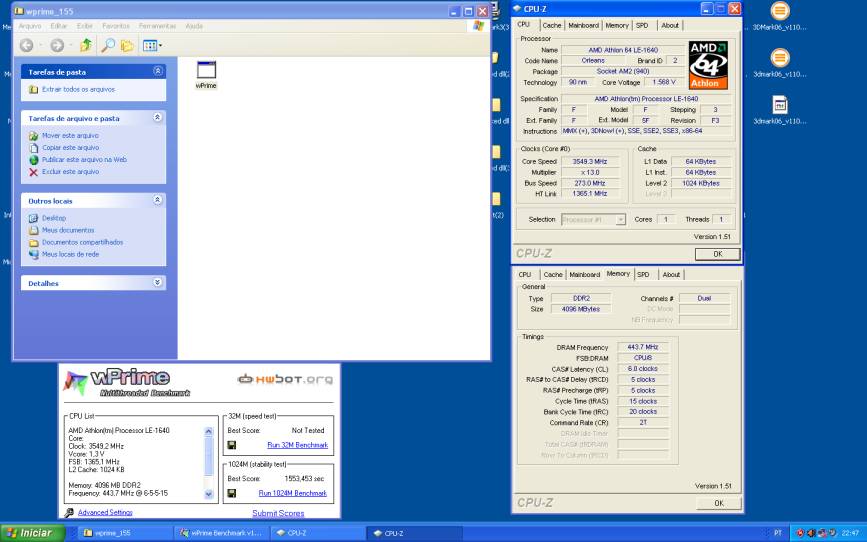
Task: Open the Search magnifier in Explorer toolbar
Action: [108, 45]
